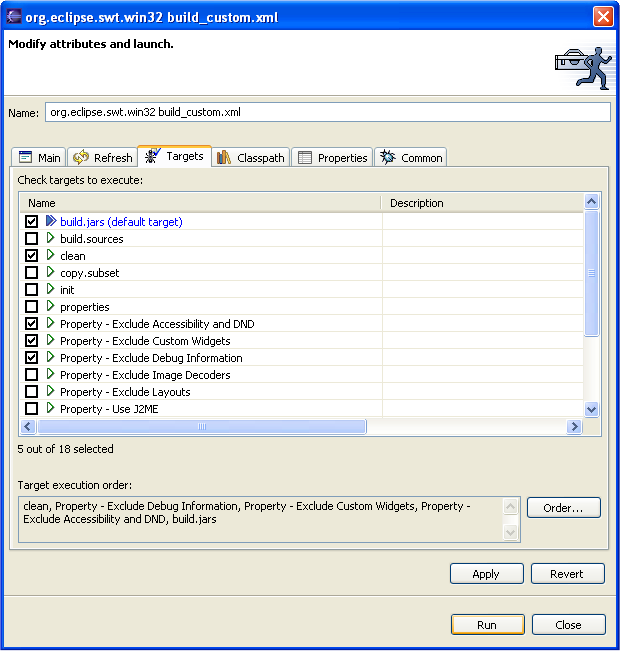Select the 'Property - Exclude Layouts' row text

[x=125, y=392]
